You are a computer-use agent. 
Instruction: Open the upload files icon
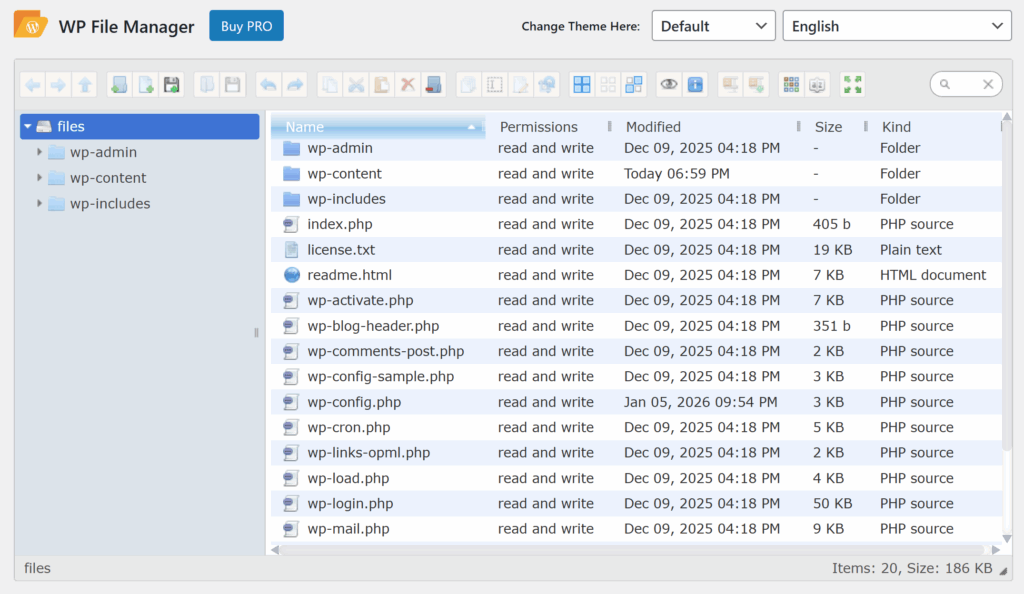[171, 84]
